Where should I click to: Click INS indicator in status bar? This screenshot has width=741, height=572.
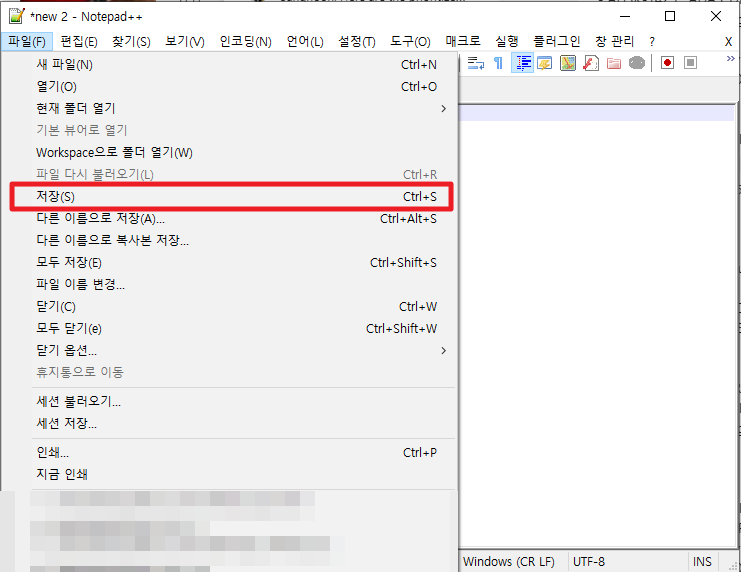[x=702, y=562]
